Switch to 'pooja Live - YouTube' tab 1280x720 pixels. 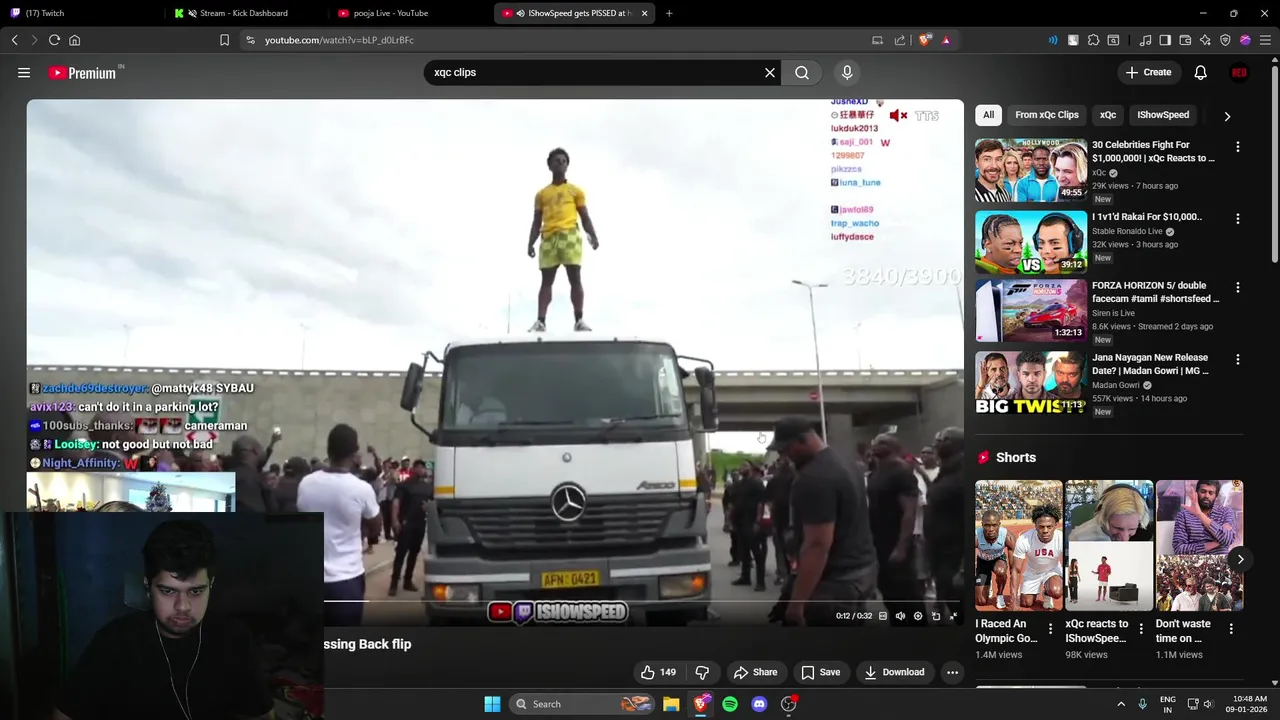coord(410,13)
